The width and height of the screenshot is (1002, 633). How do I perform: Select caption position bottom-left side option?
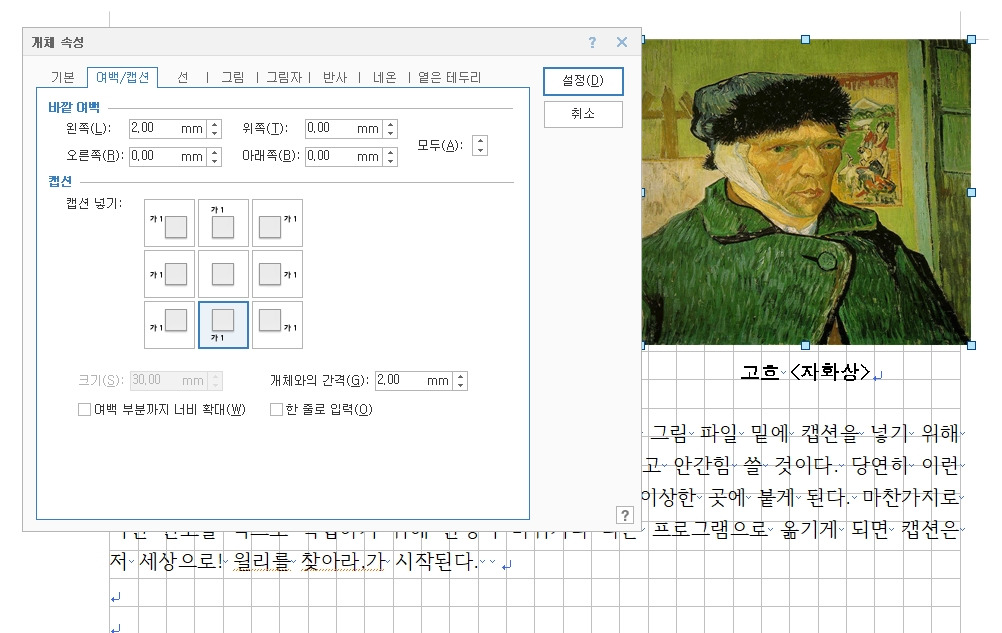point(169,325)
